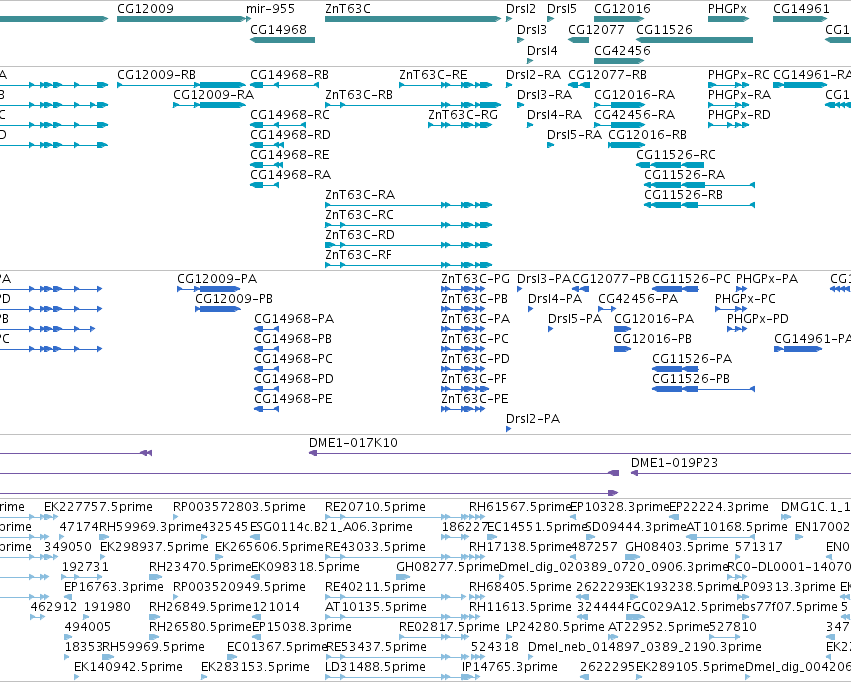This screenshot has height=682, width=851.
Task: Open the PHGPx gene label
Action: click(727, 9)
